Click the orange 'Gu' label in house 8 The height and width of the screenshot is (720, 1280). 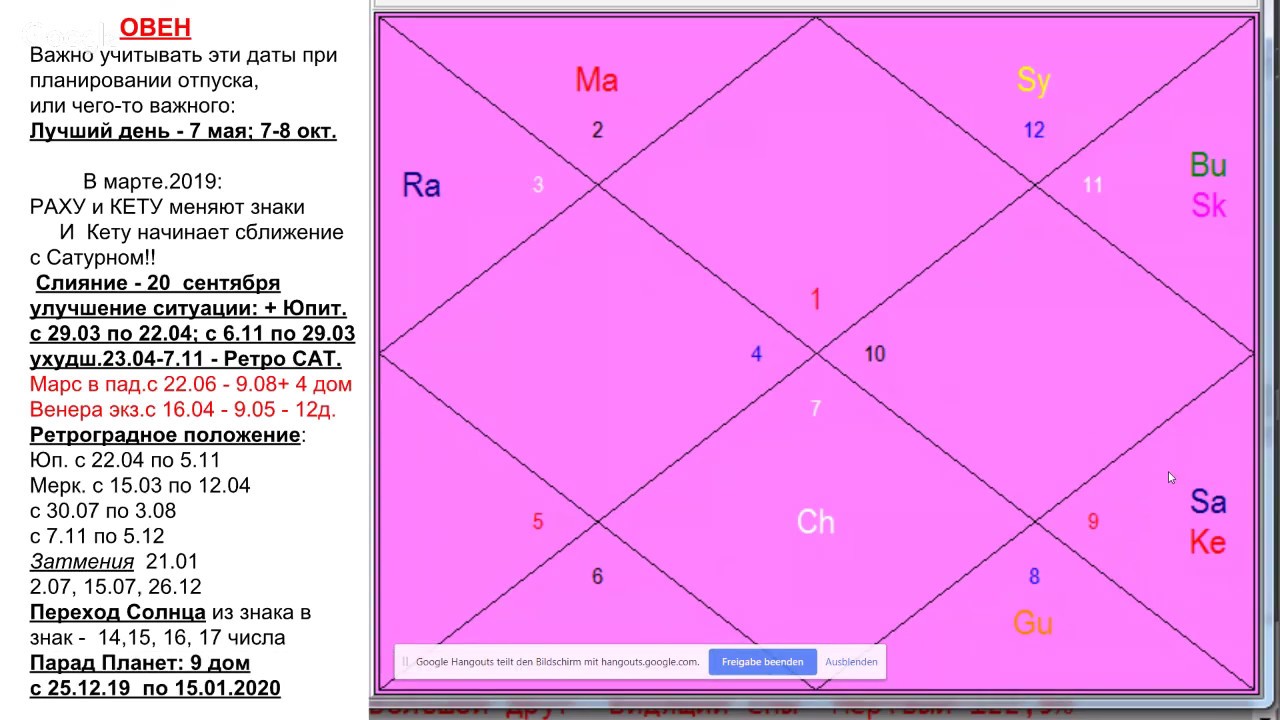click(x=1033, y=623)
